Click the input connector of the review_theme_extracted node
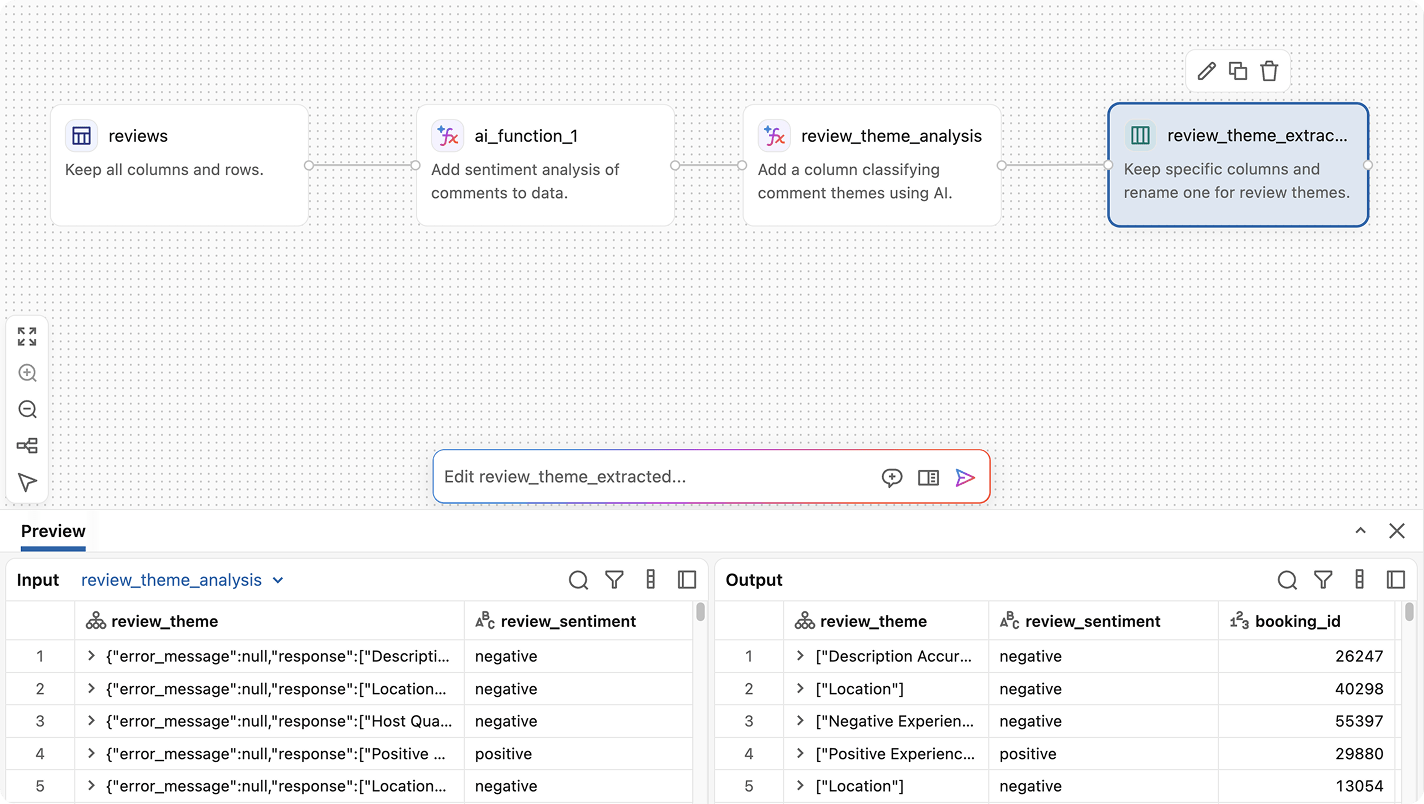The width and height of the screenshot is (1424, 804). (1108, 165)
